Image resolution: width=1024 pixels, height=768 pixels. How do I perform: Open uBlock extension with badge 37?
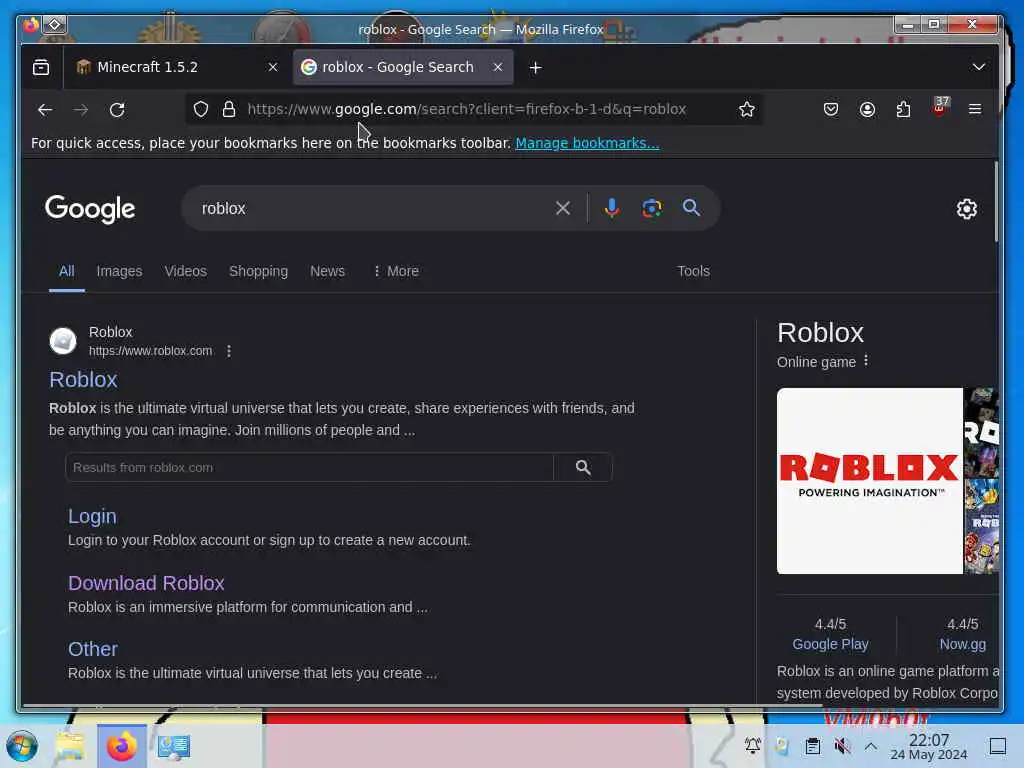[940, 106]
